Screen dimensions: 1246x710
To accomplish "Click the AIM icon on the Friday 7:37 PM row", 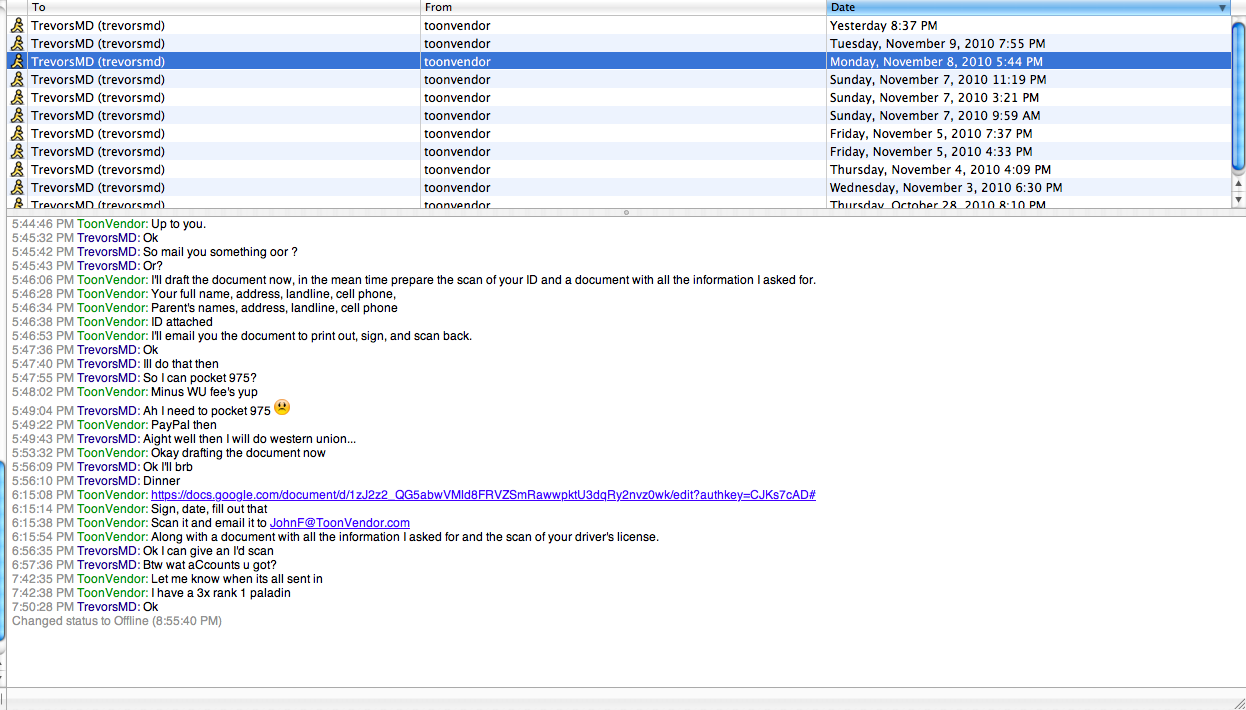I will (17, 133).
